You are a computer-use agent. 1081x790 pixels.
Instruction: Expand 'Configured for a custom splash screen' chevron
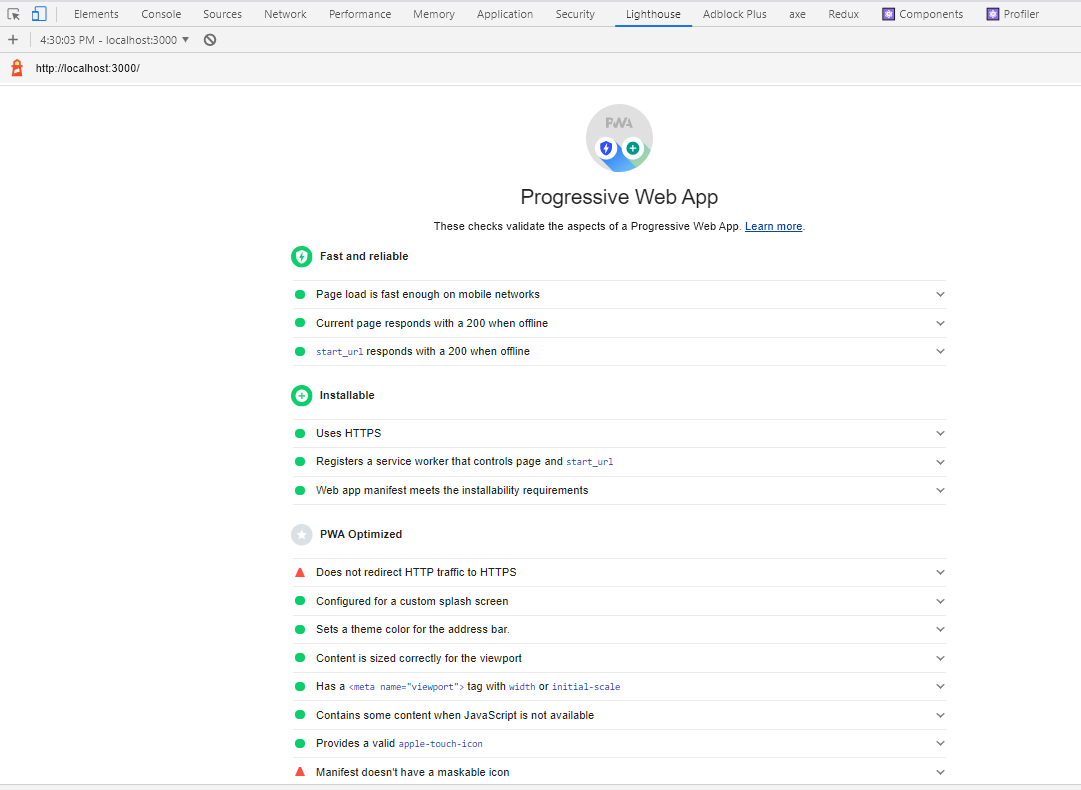(940, 601)
